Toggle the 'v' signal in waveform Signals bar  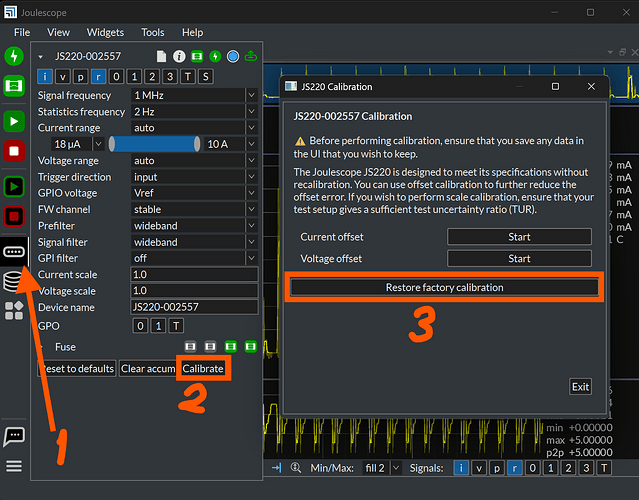click(479, 468)
